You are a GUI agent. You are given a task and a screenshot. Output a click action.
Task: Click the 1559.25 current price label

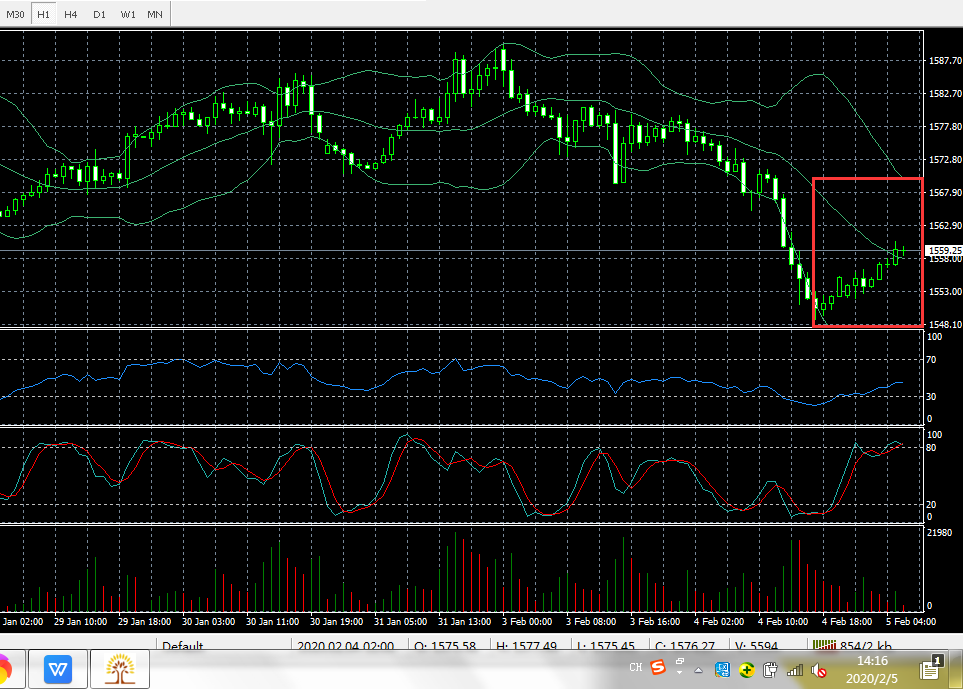(x=943, y=250)
